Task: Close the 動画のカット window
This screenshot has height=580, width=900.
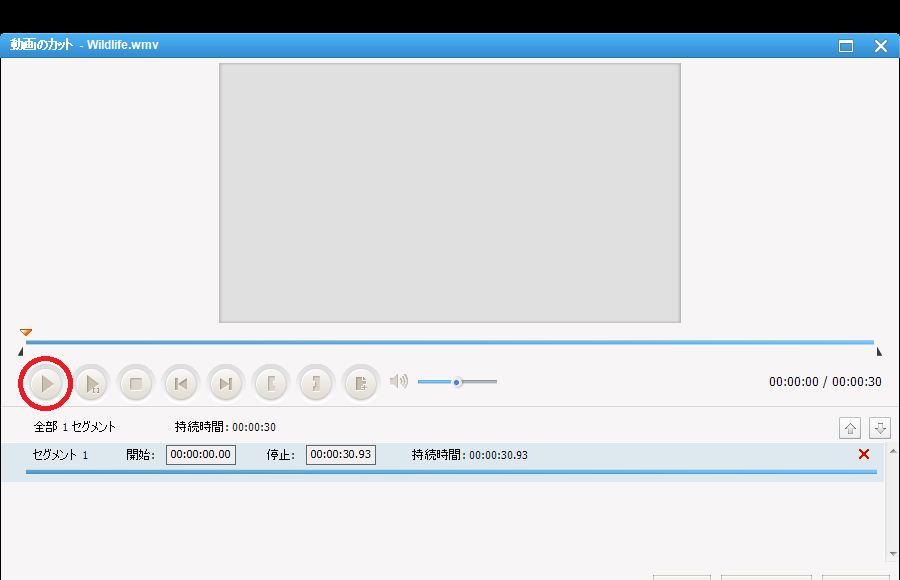Action: tap(881, 46)
